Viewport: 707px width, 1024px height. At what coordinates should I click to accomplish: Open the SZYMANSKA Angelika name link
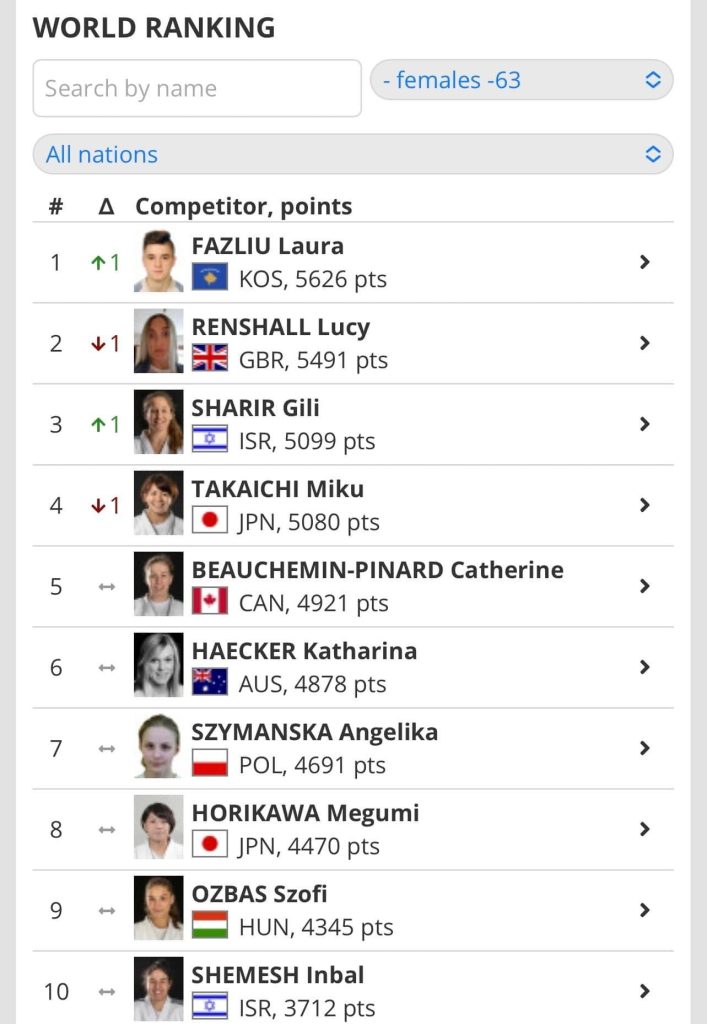(315, 732)
